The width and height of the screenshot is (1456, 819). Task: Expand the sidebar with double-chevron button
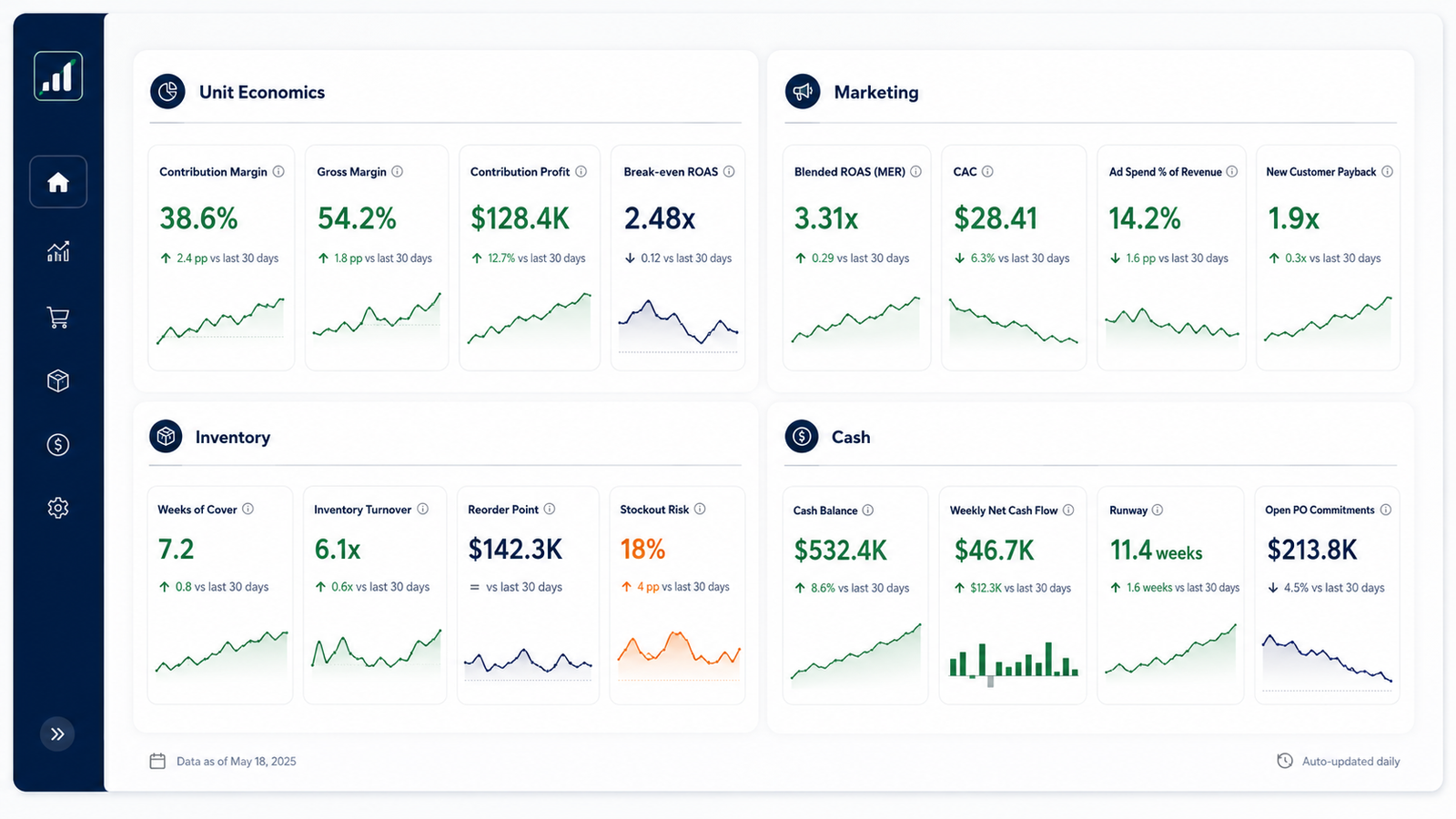pyautogui.click(x=57, y=734)
